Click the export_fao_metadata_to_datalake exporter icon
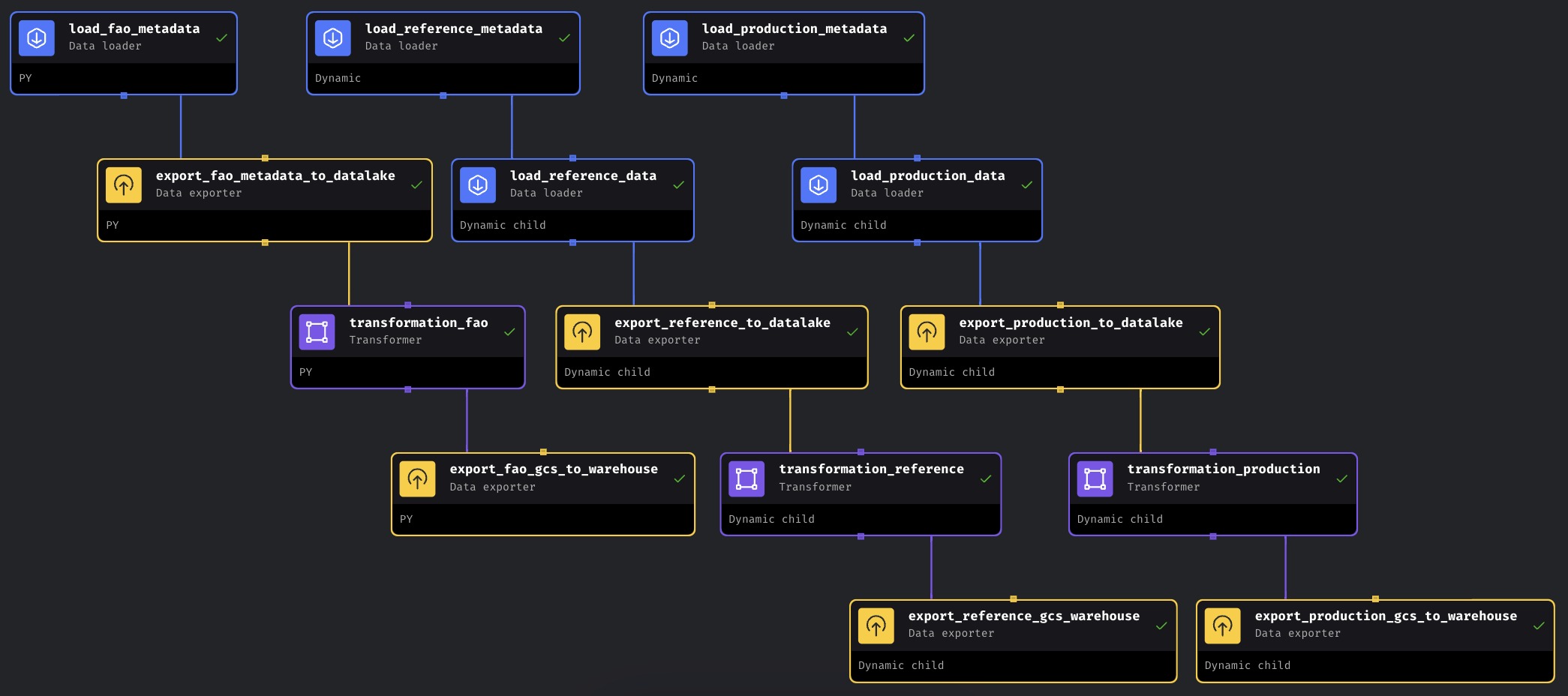Image resolution: width=1568 pixels, height=696 pixels. coord(124,185)
